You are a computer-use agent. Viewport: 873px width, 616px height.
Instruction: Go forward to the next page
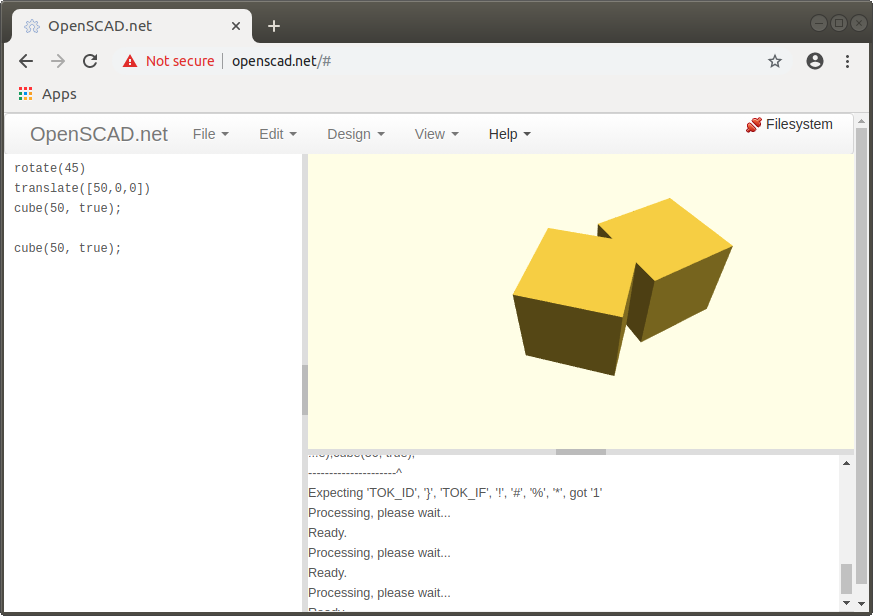(58, 61)
